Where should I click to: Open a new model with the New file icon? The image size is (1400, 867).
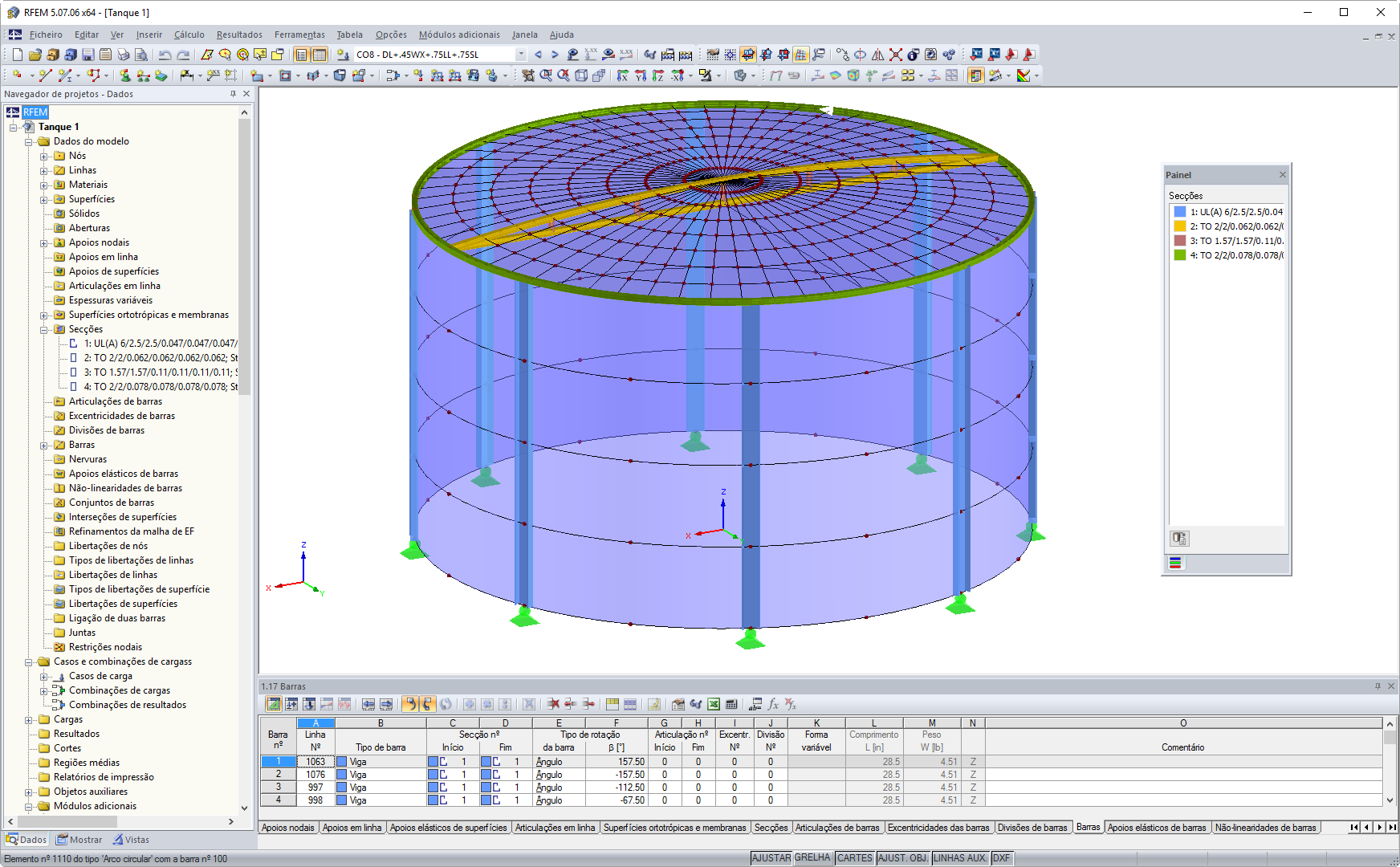pos(16,55)
